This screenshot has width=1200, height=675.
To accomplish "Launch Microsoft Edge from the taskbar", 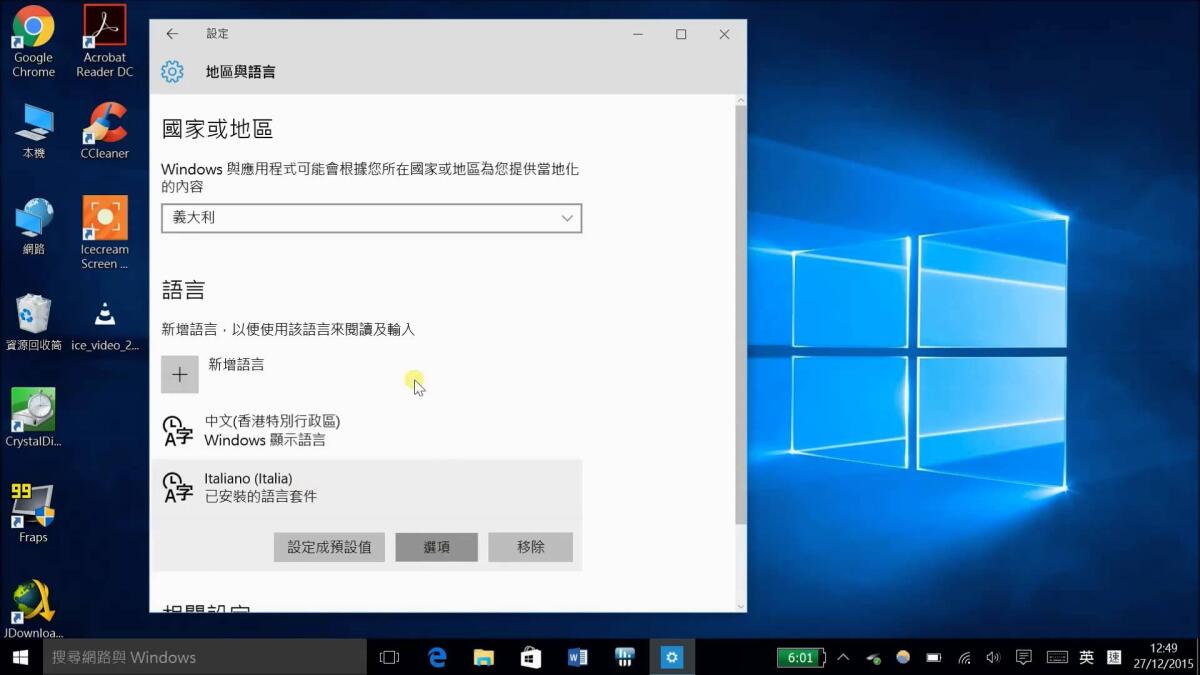I will (x=436, y=657).
